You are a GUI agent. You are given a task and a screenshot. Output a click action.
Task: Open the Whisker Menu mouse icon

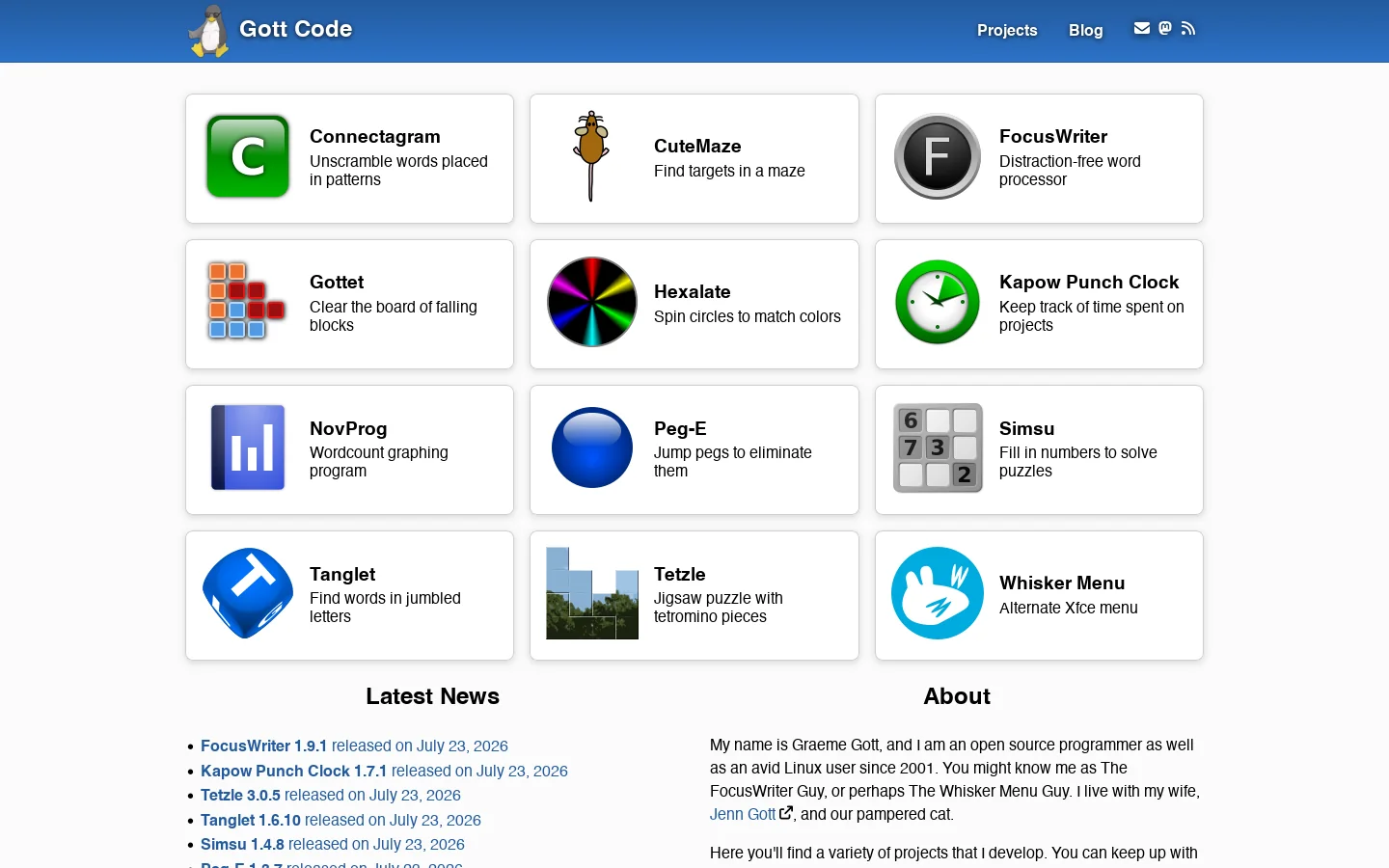(938, 593)
